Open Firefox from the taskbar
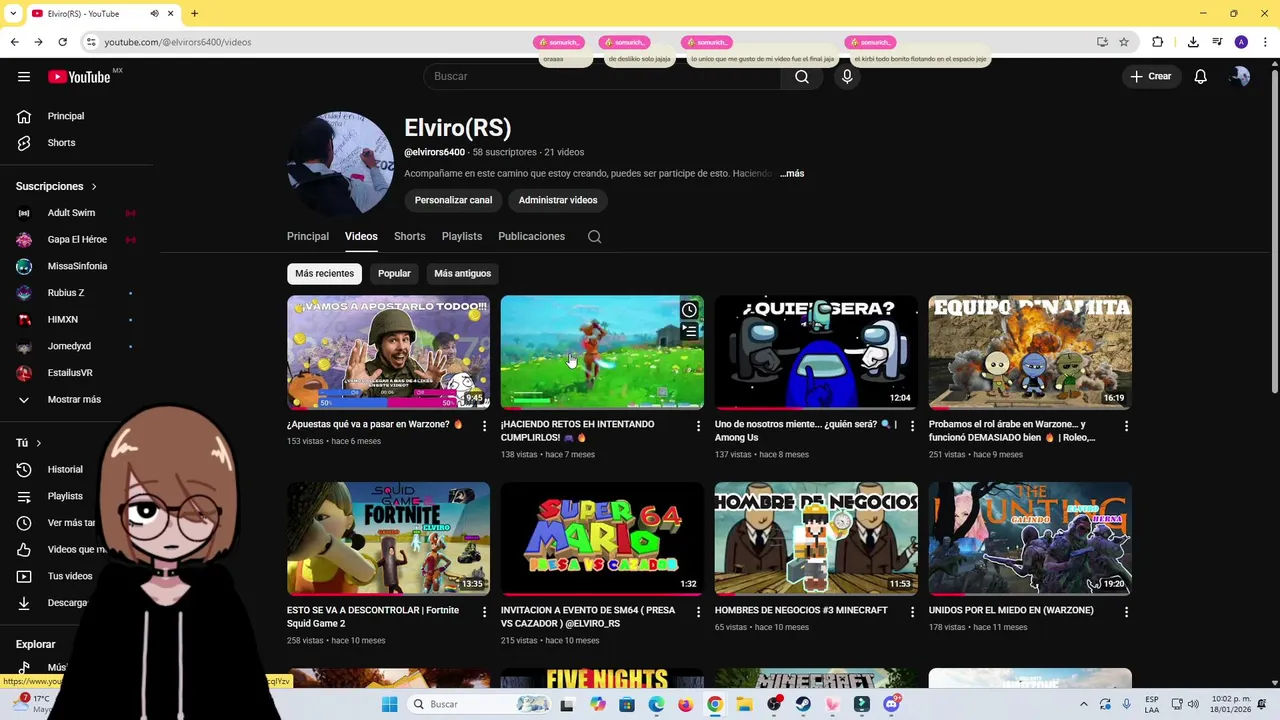This screenshot has height=720, width=1280. pos(685,704)
